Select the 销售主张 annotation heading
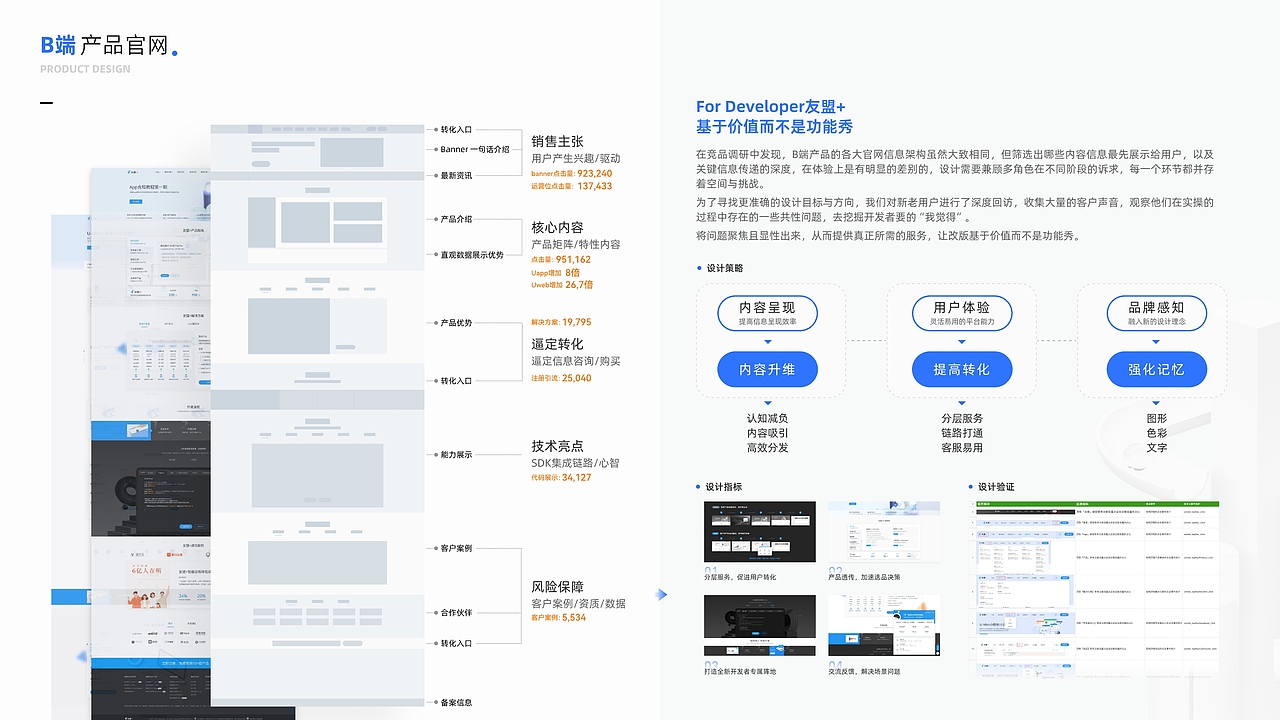The image size is (1280, 720). pos(559,140)
